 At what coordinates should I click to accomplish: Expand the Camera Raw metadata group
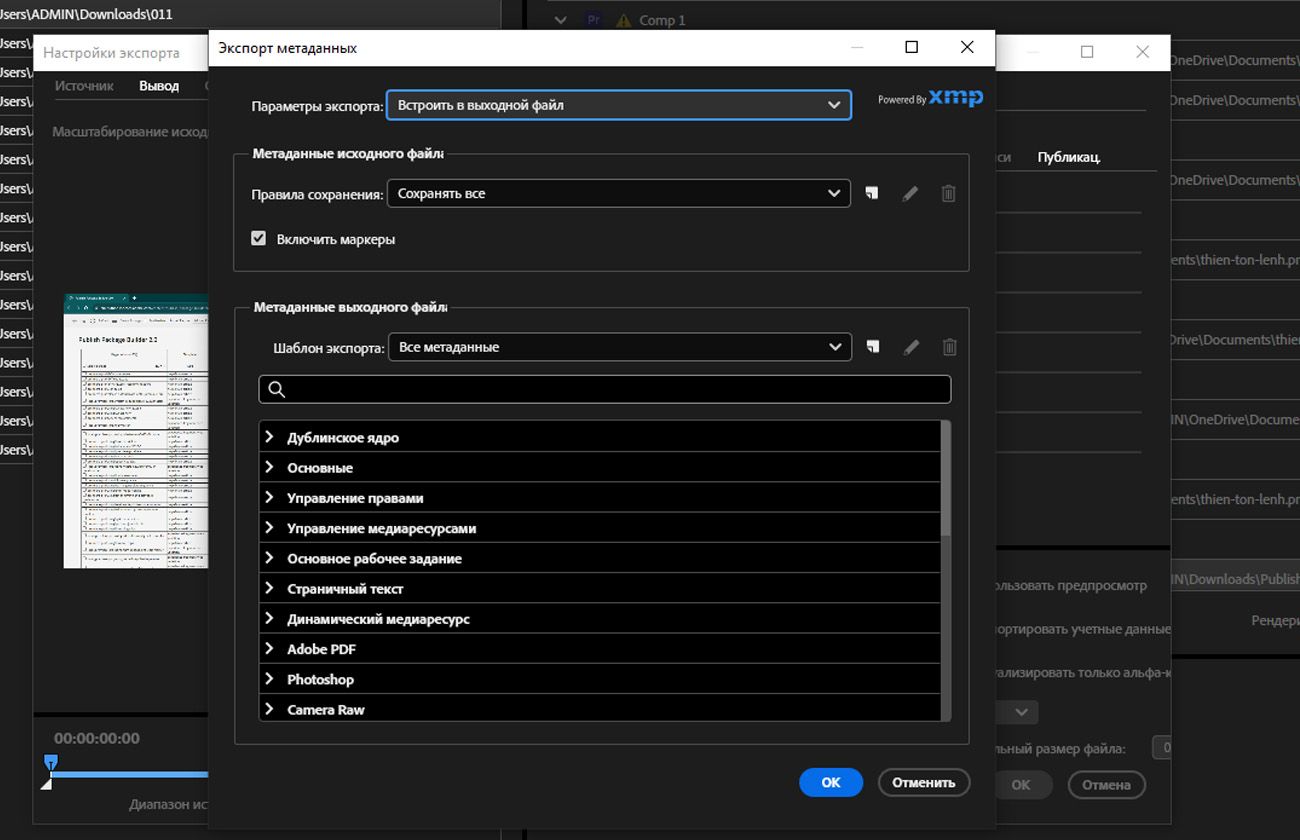pyautogui.click(x=269, y=709)
